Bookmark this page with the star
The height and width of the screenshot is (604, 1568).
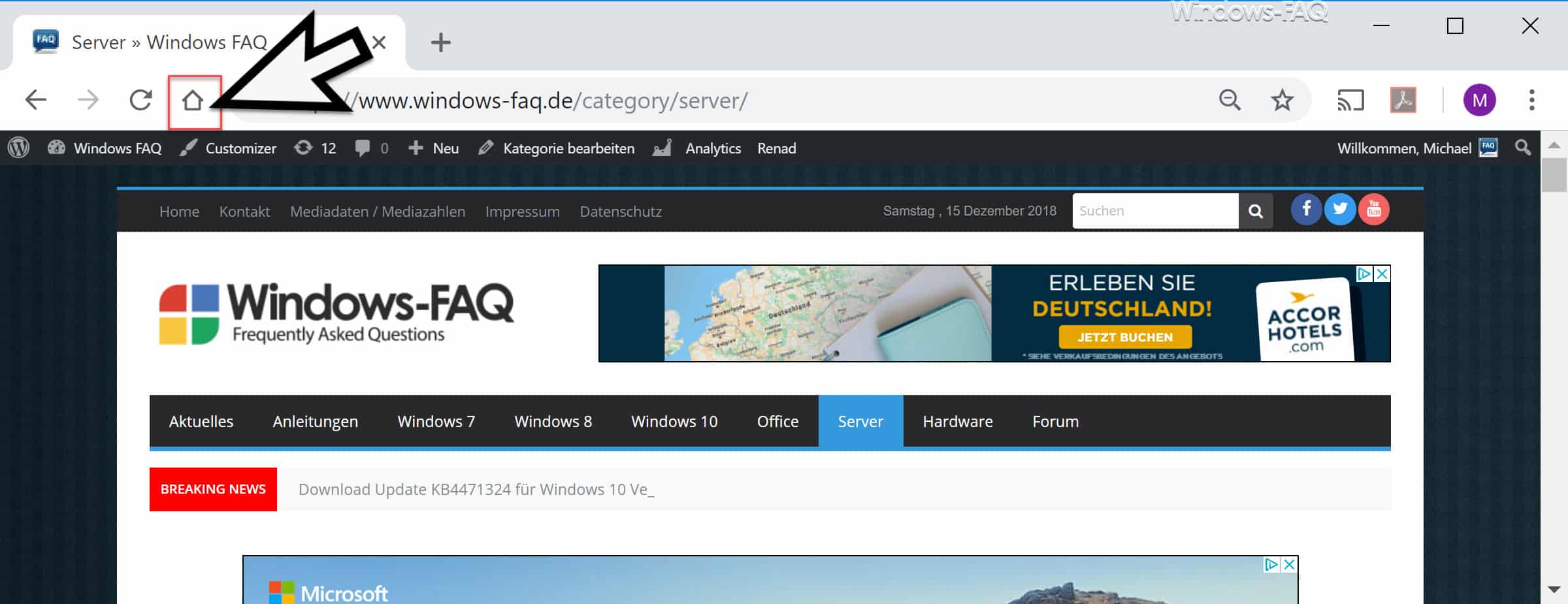[1282, 100]
